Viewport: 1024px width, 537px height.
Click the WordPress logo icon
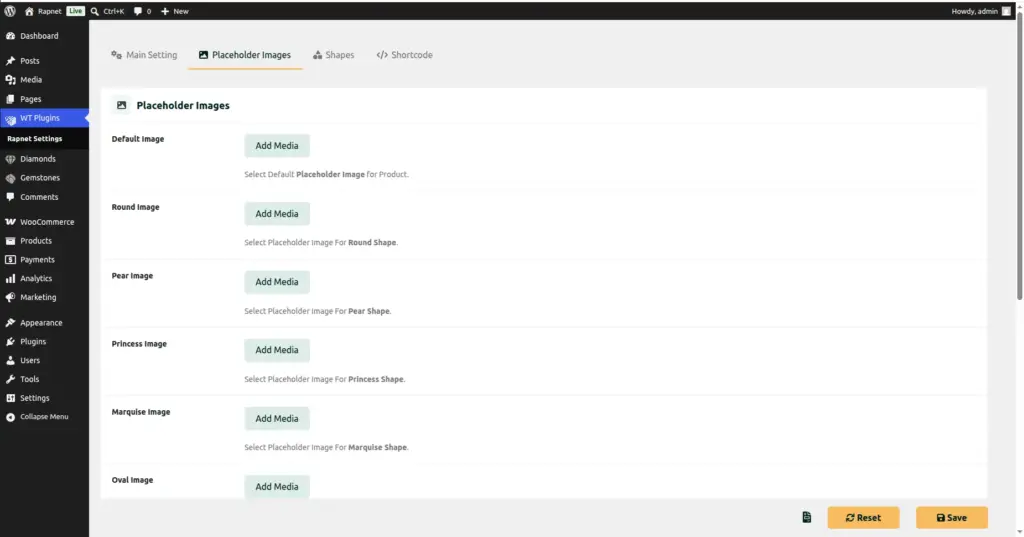click(x=10, y=11)
